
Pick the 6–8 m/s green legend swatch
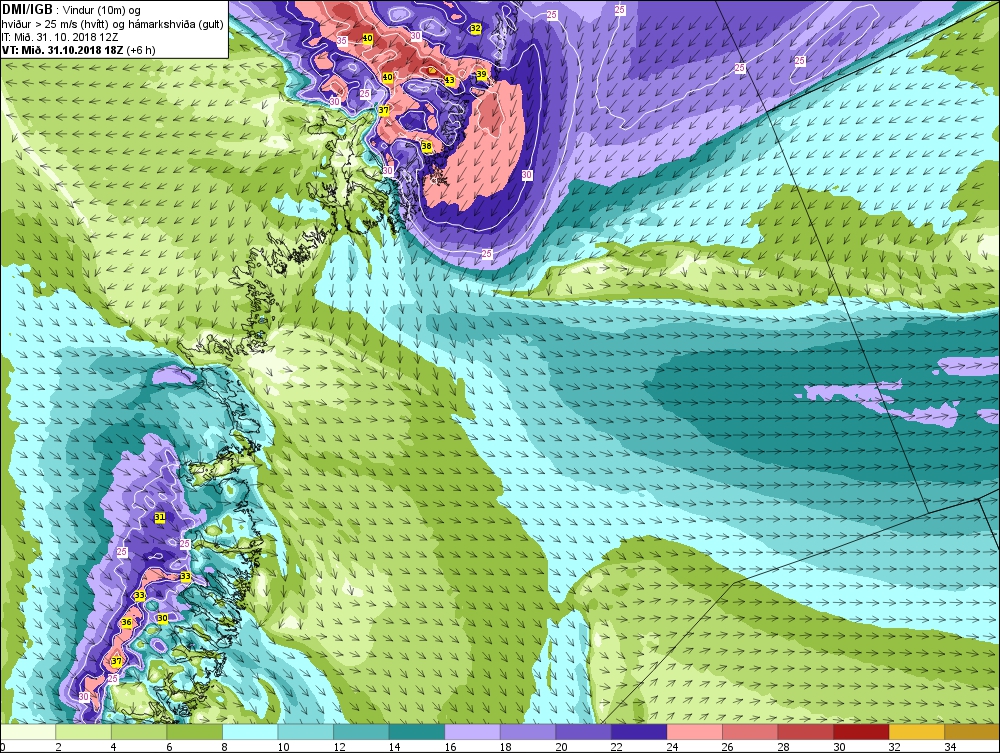coord(195,731)
